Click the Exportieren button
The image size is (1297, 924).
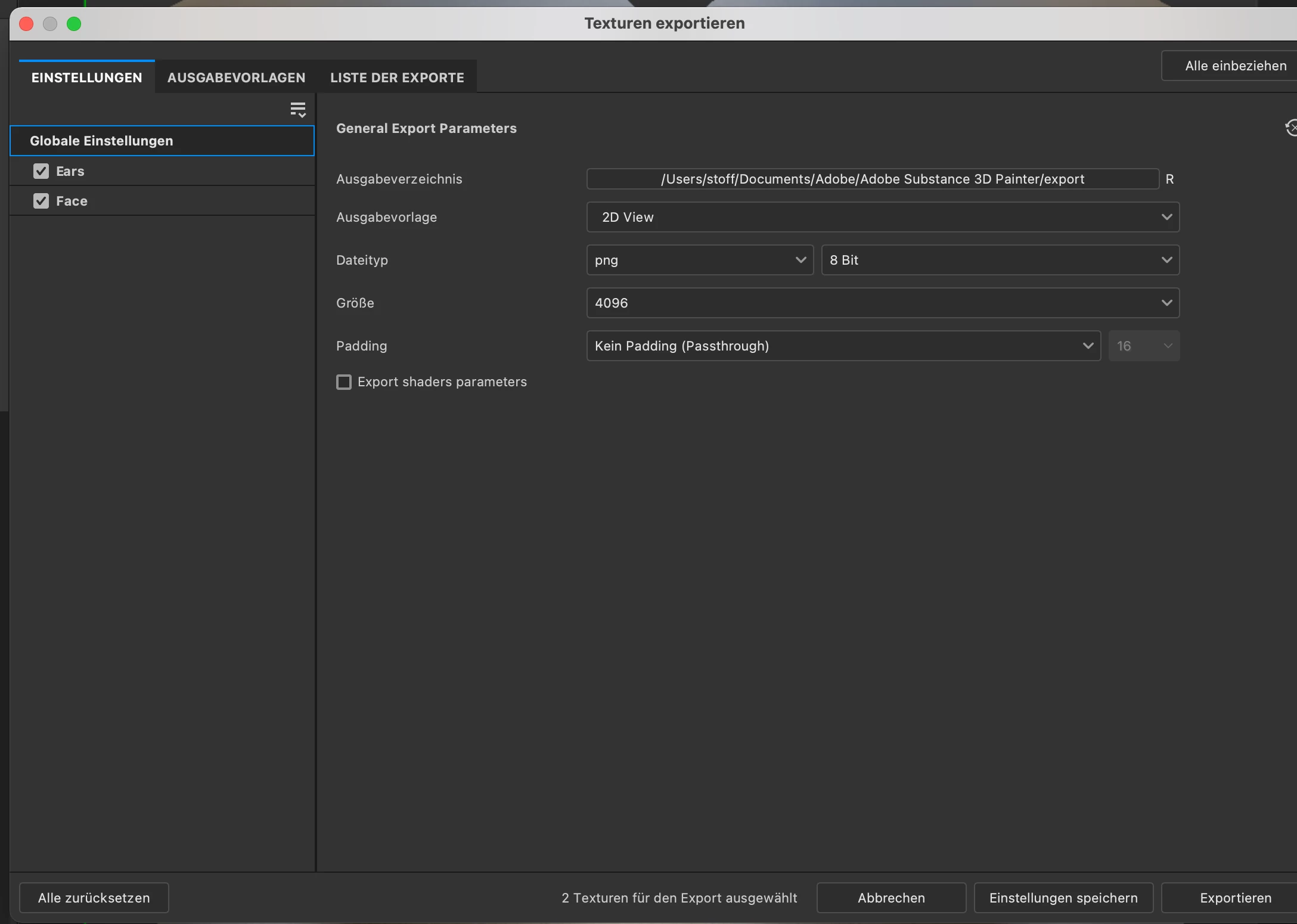(x=1235, y=898)
